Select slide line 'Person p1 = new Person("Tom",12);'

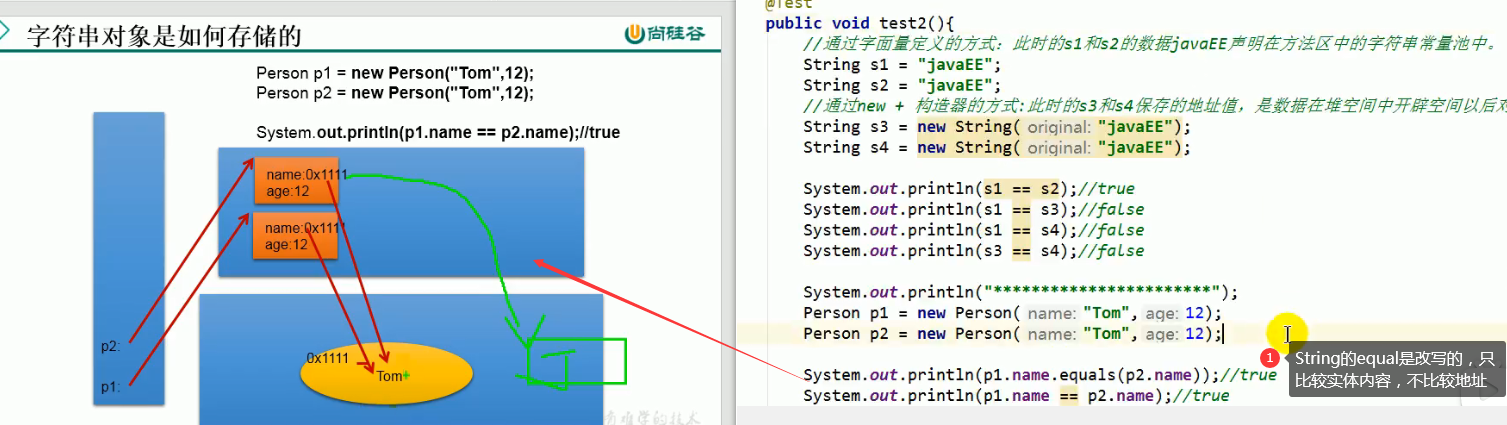click(x=395, y=73)
